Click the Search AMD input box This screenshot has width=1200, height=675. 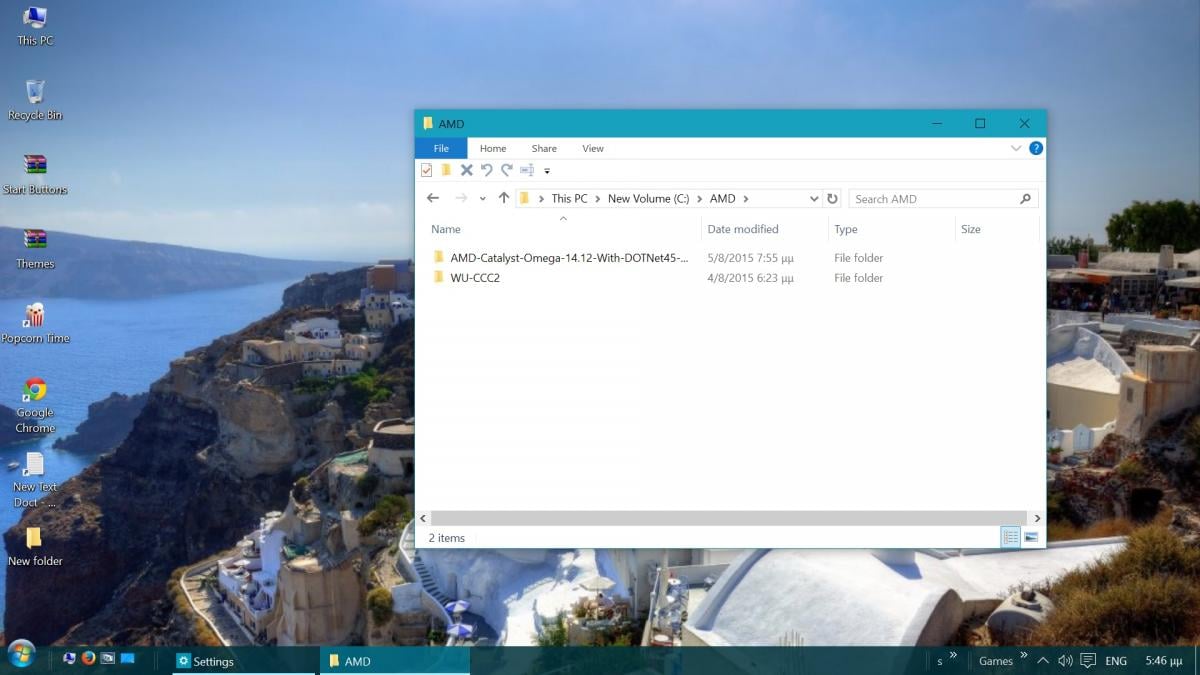pyautogui.click(x=932, y=199)
